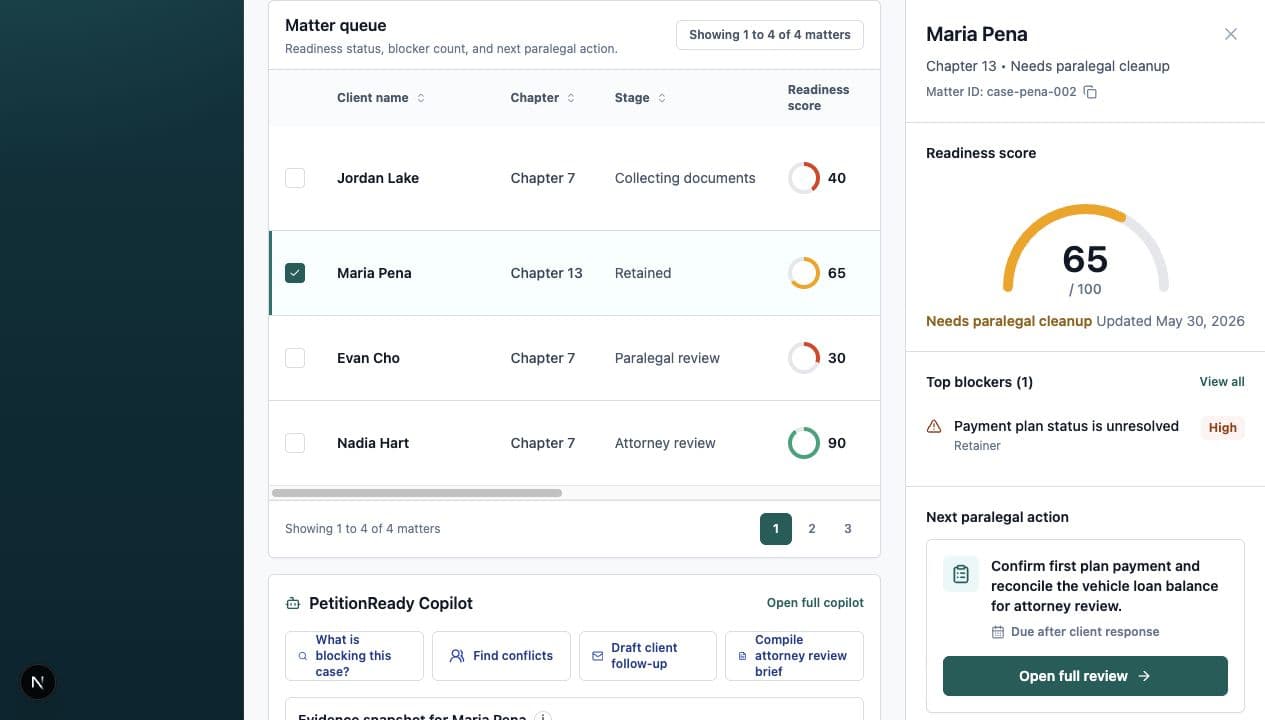Close the Maria Pena detail panel
The height and width of the screenshot is (720, 1265).
(1230, 34)
